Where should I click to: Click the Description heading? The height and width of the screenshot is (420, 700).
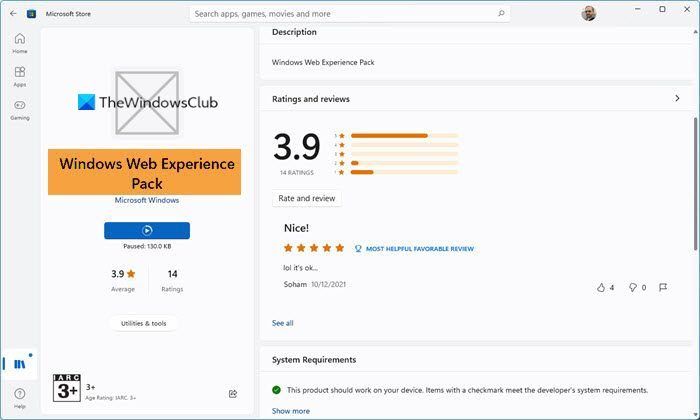click(294, 32)
